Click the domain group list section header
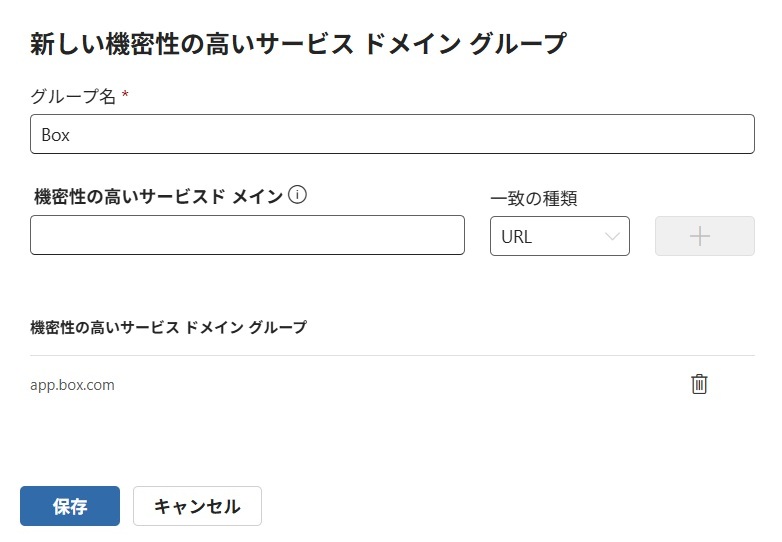Image resolution: width=782 pixels, height=542 pixels. 169,327
